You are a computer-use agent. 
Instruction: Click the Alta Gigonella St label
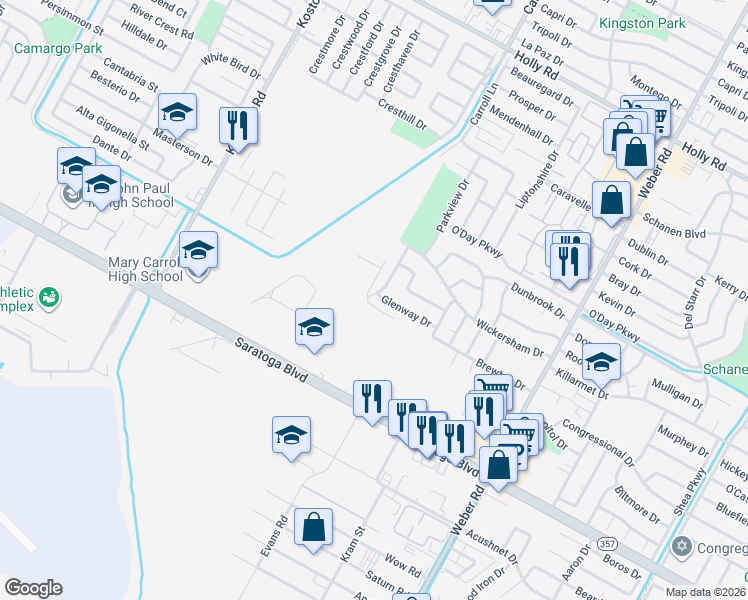(113, 128)
